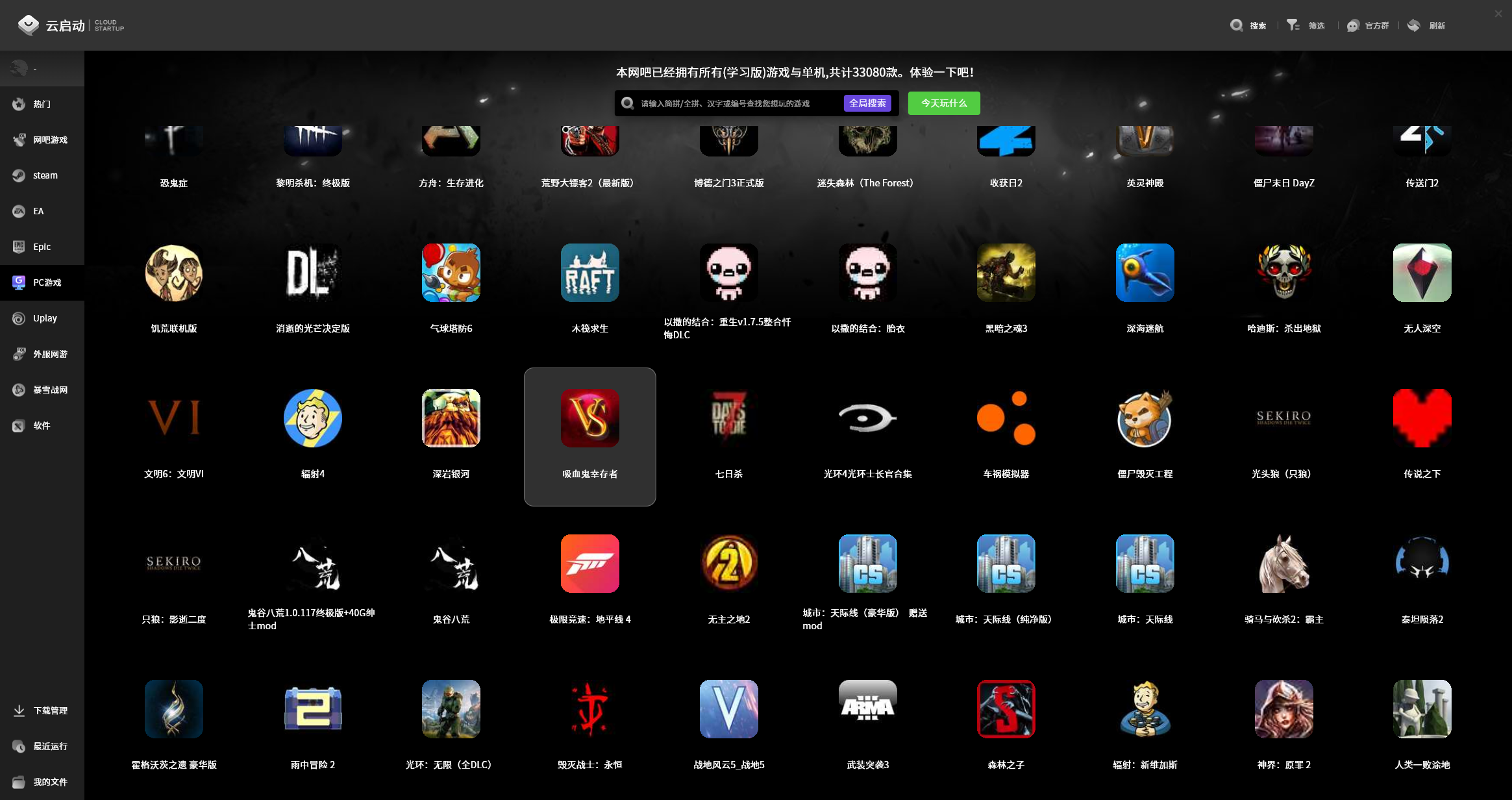This screenshot has height=800, width=1512.
Task: Select the Epic sidebar category
Action: [42, 247]
